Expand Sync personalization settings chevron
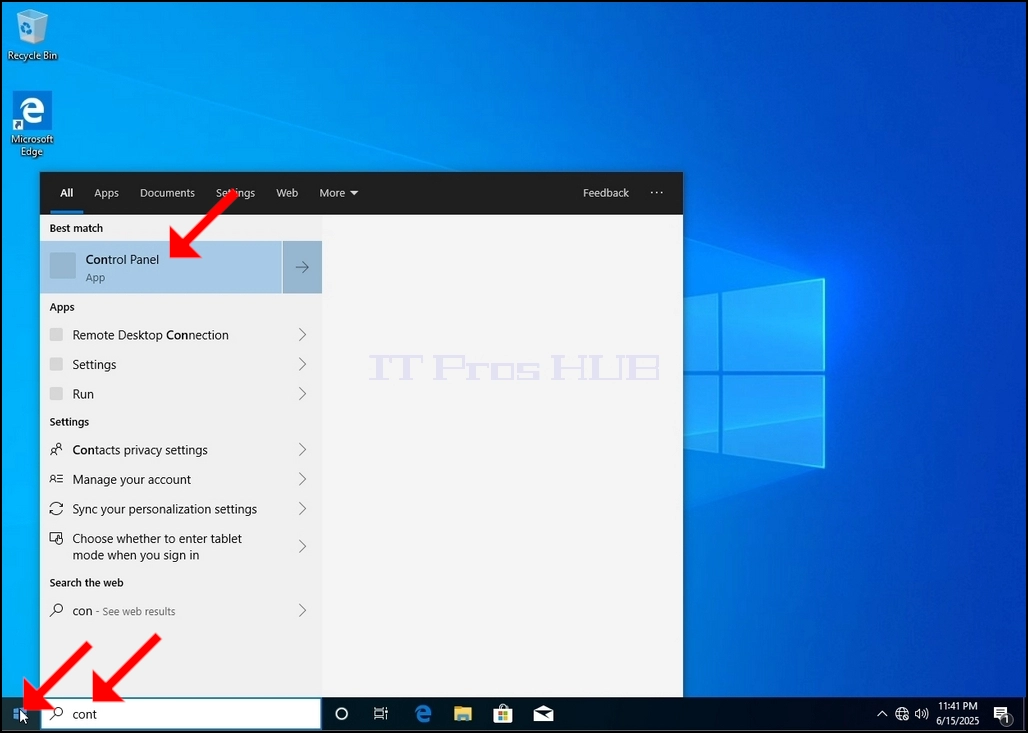Viewport: 1028px width, 733px height. tap(302, 509)
